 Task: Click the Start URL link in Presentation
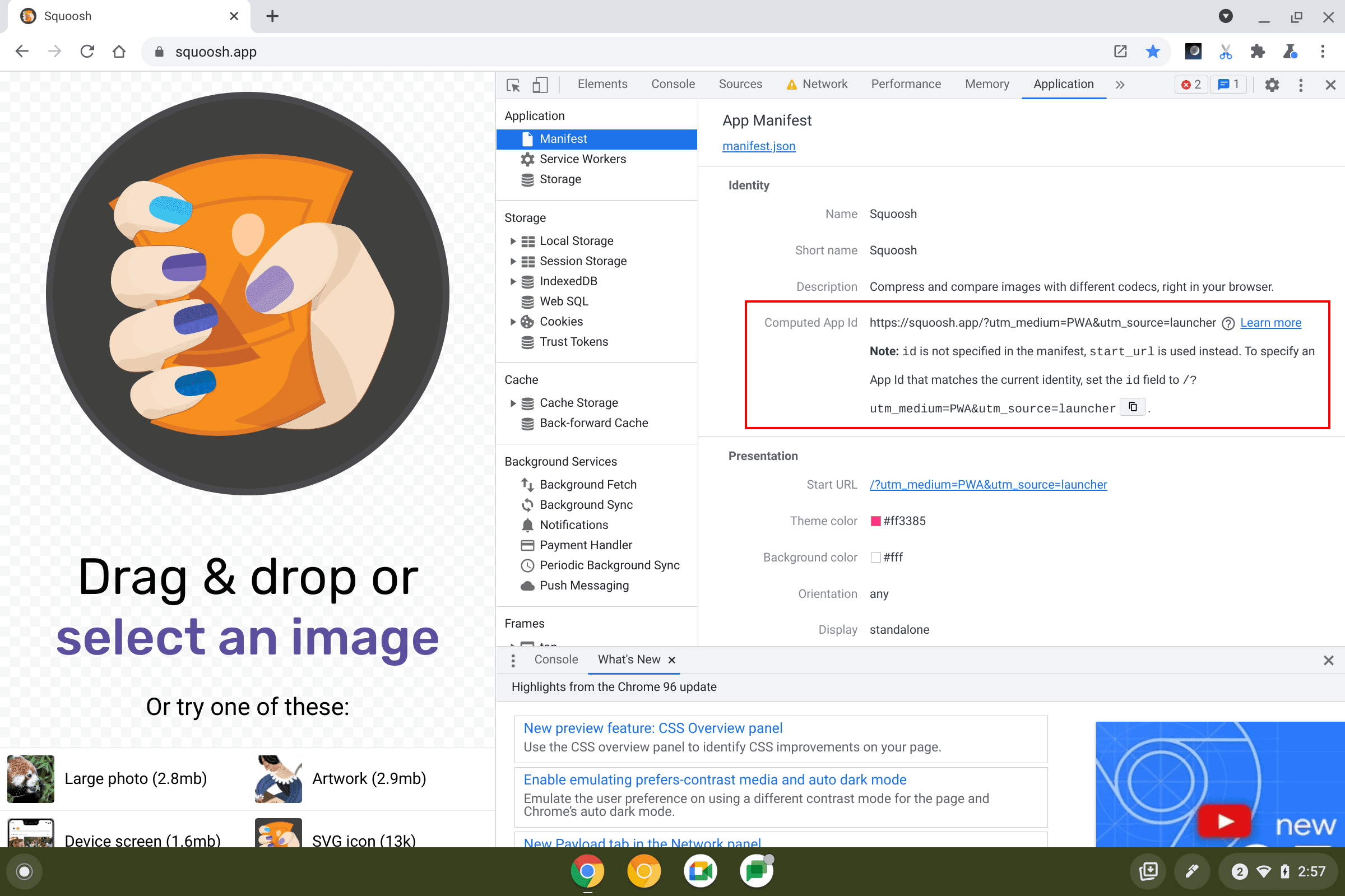tap(989, 484)
